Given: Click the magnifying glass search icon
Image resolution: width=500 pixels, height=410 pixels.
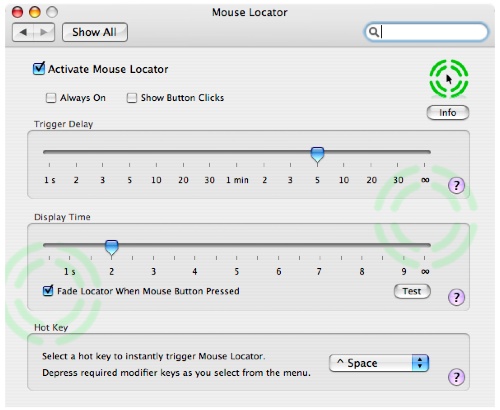Looking at the screenshot, I should click(x=374, y=32).
